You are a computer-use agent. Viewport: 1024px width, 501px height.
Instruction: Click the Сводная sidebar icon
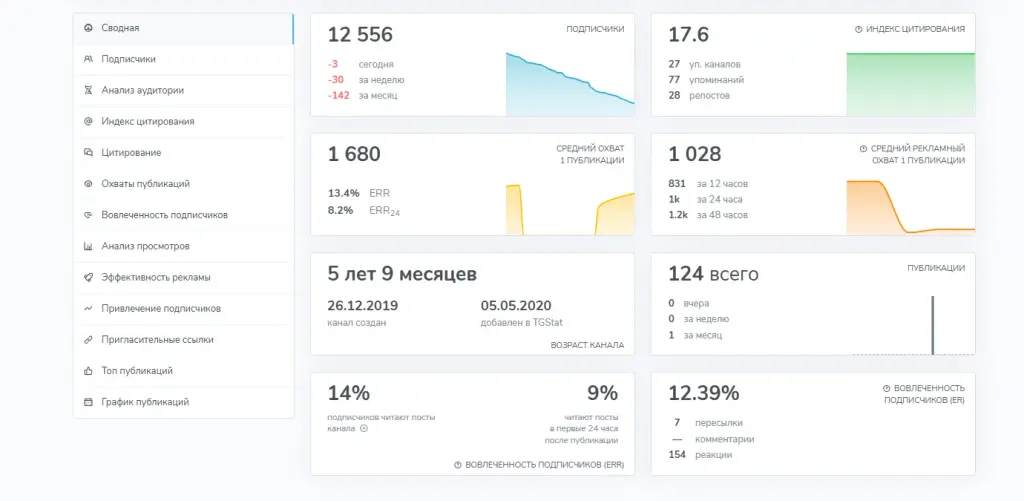coord(88,28)
